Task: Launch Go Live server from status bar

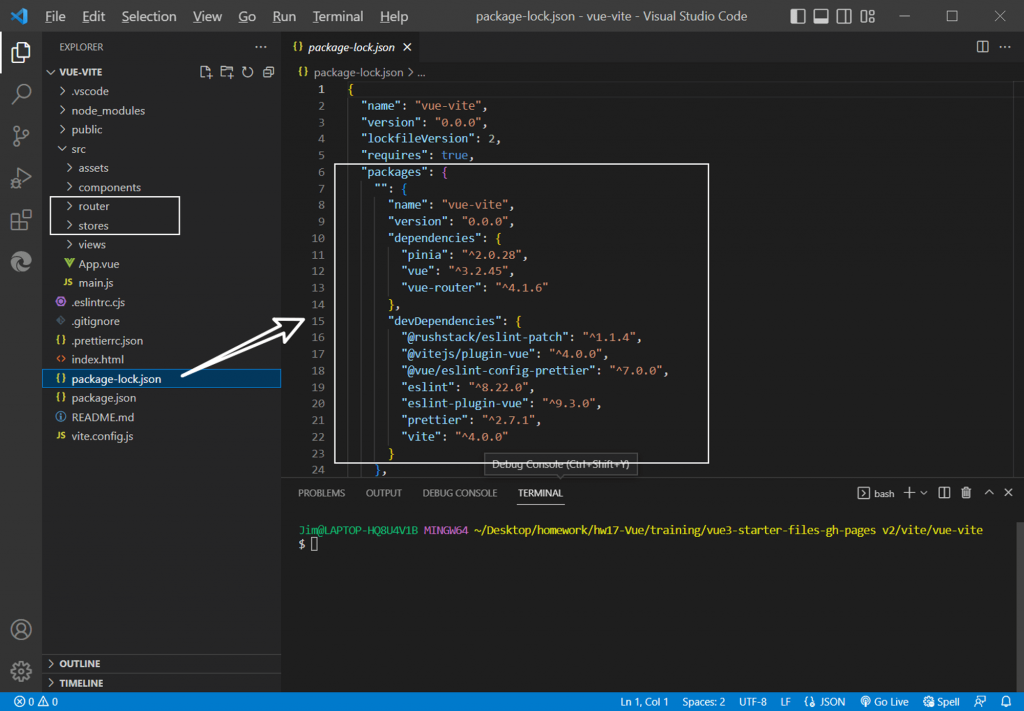Action: 884,702
